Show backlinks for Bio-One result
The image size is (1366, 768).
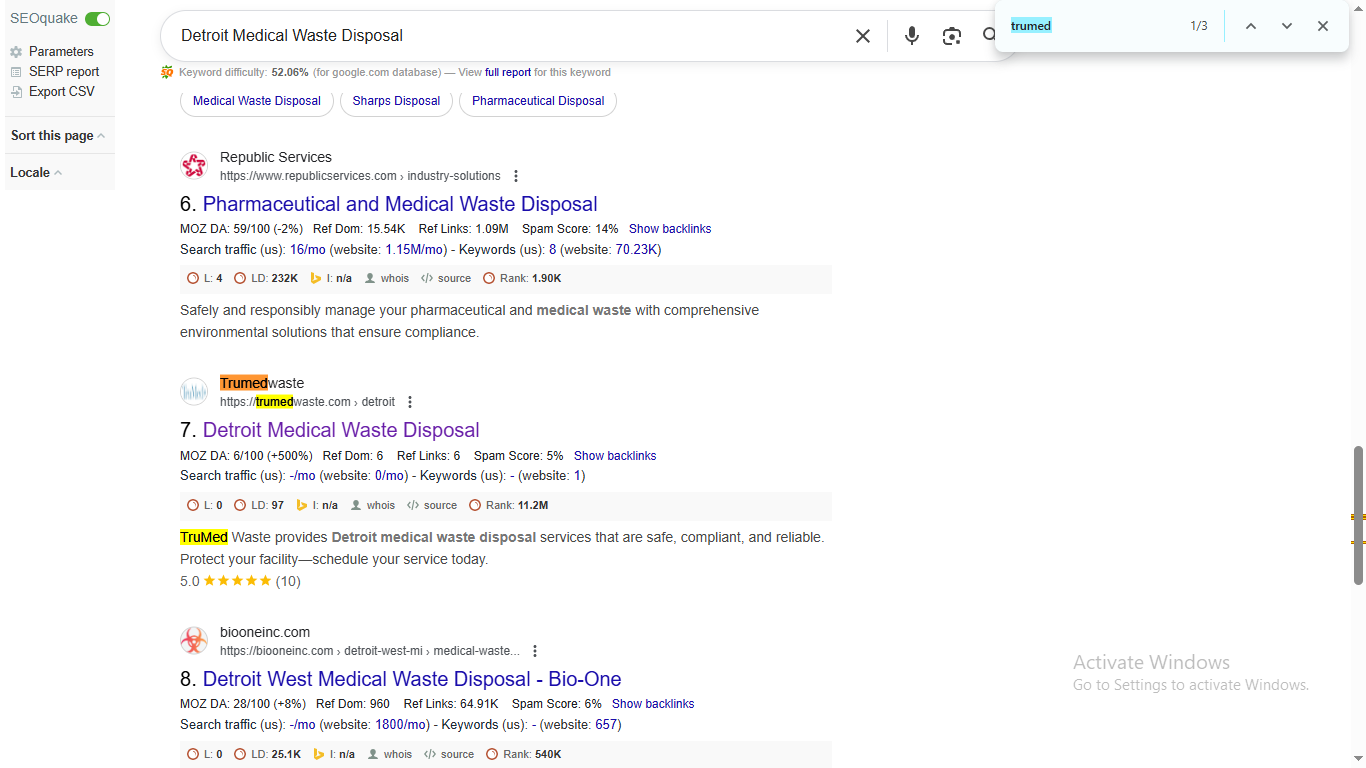(x=652, y=704)
